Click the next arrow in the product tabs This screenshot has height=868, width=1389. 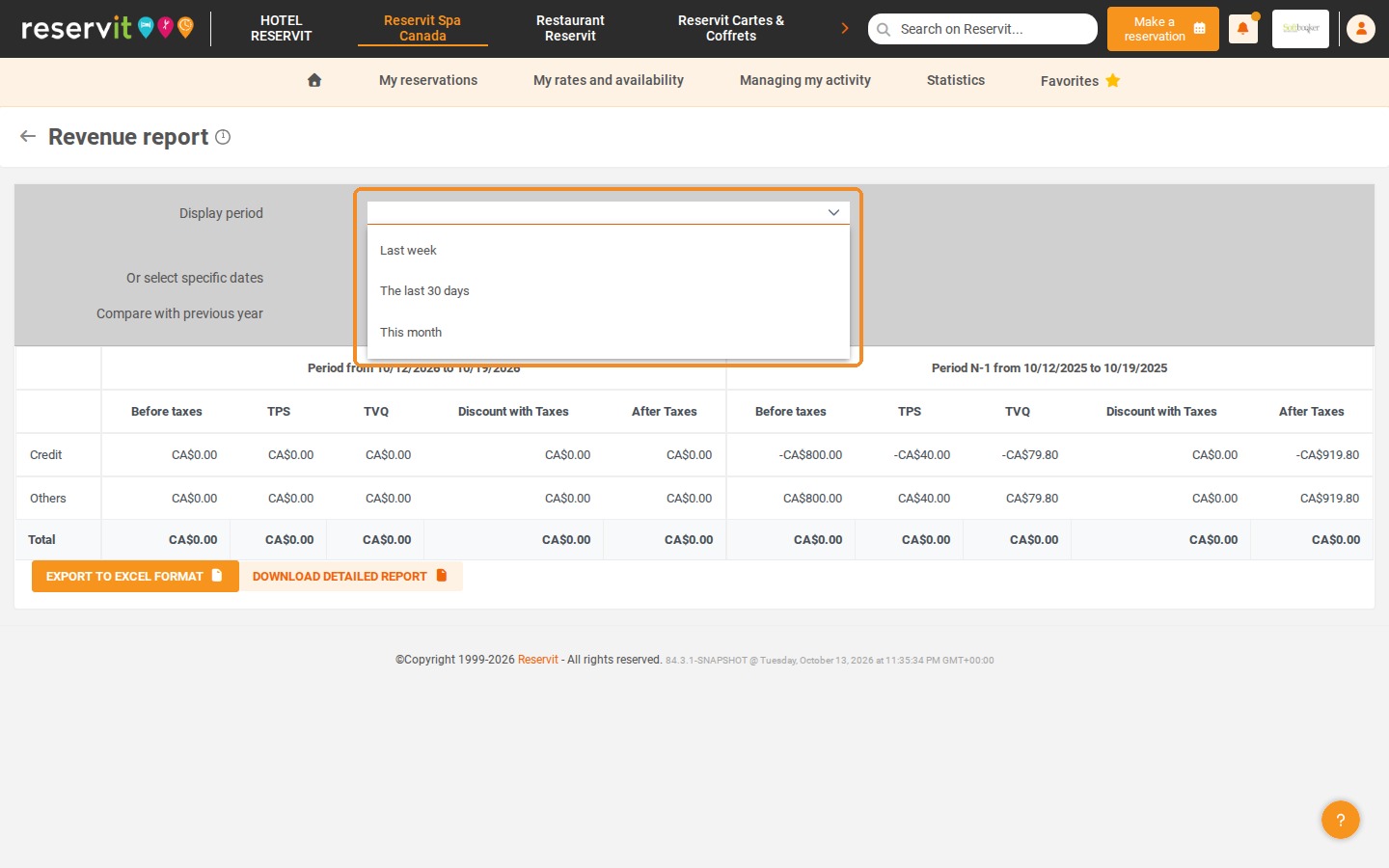pyautogui.click(x=845, y=28)
